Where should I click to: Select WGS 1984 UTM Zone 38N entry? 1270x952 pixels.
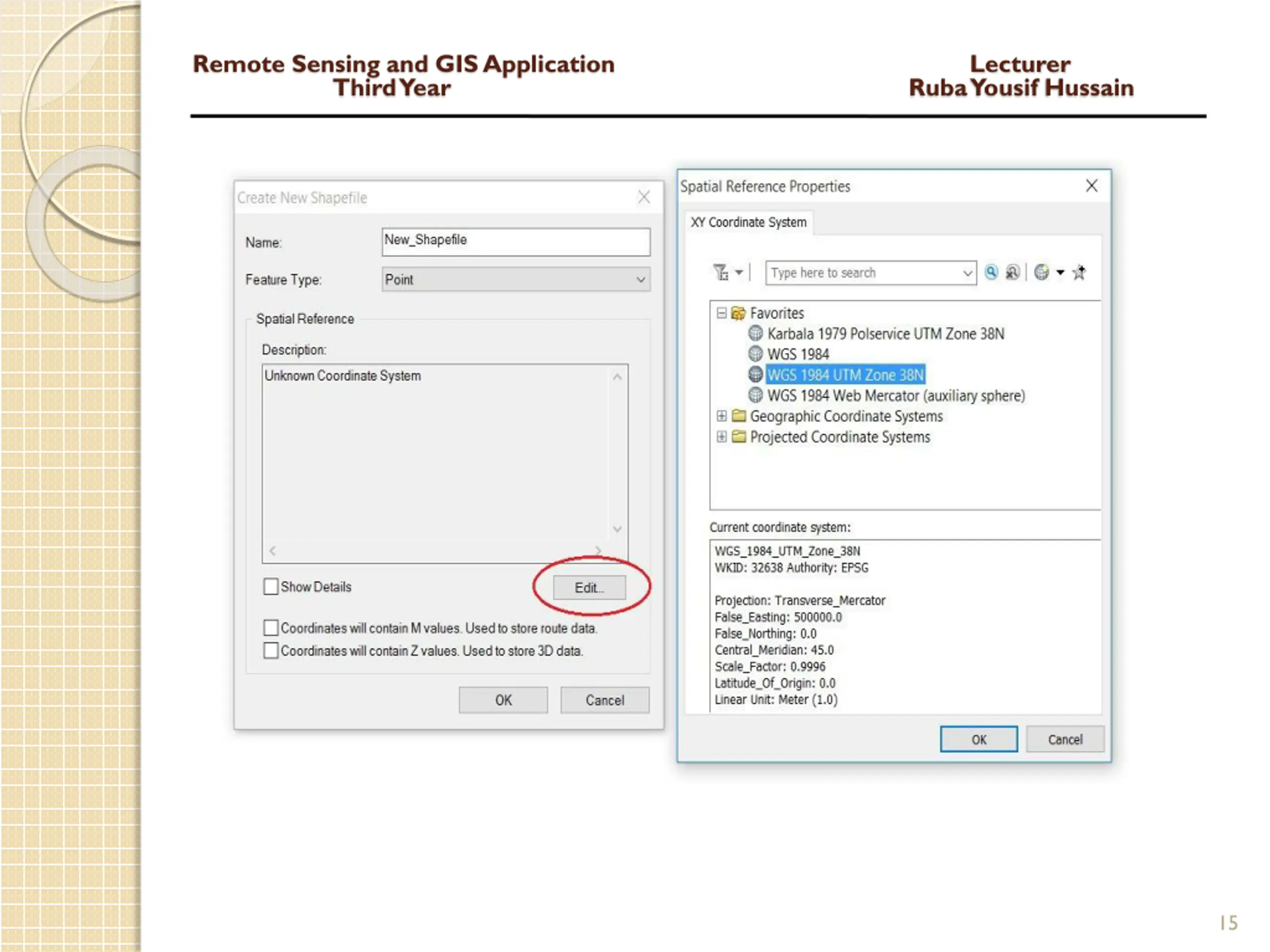point(846,375)
